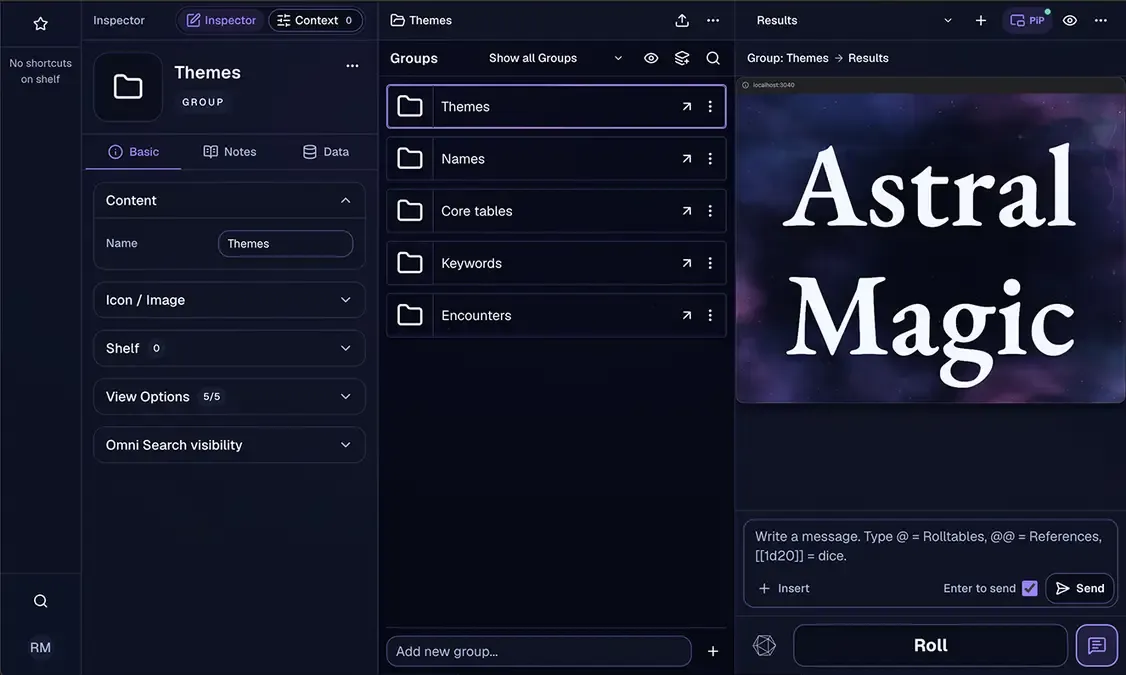1126x675 pixels.
Task: Search groups with magnifier icon
Action: pos(712,58)
